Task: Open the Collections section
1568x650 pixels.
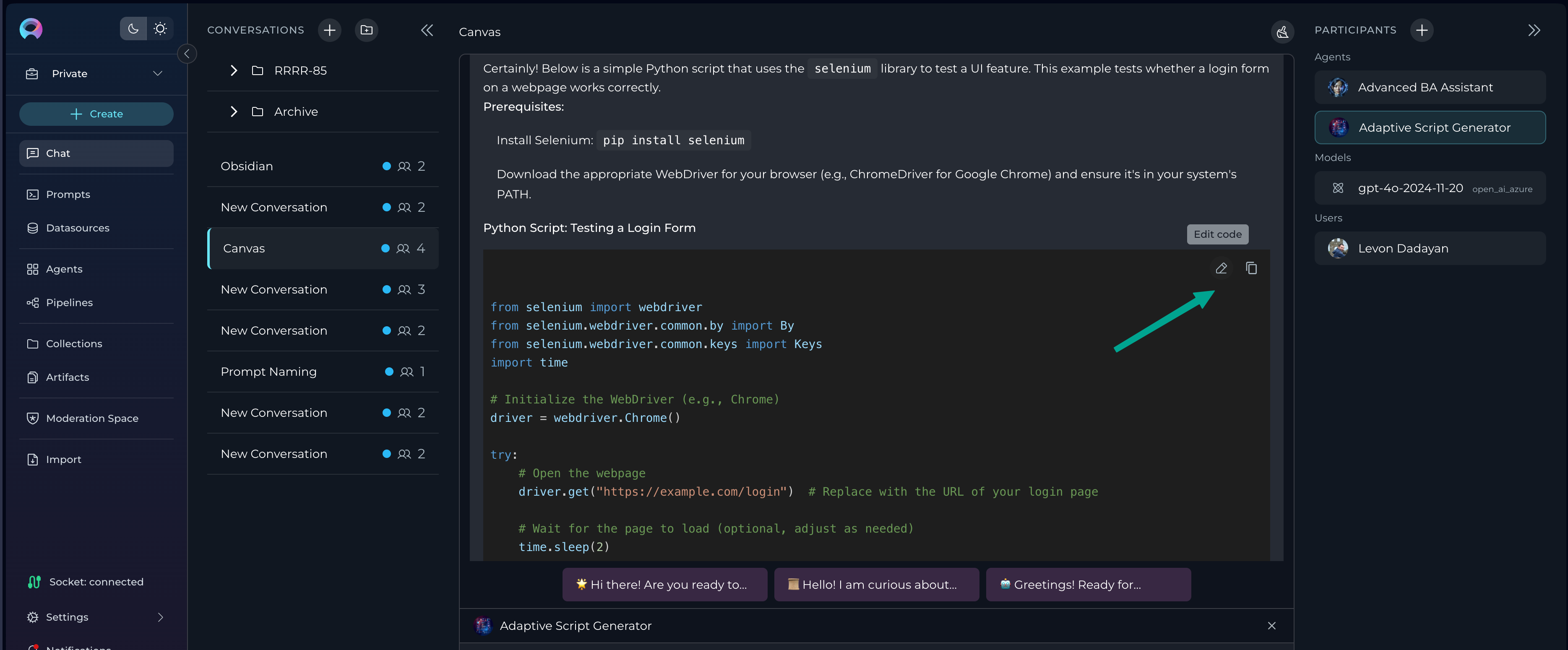Action: (96, 344)
